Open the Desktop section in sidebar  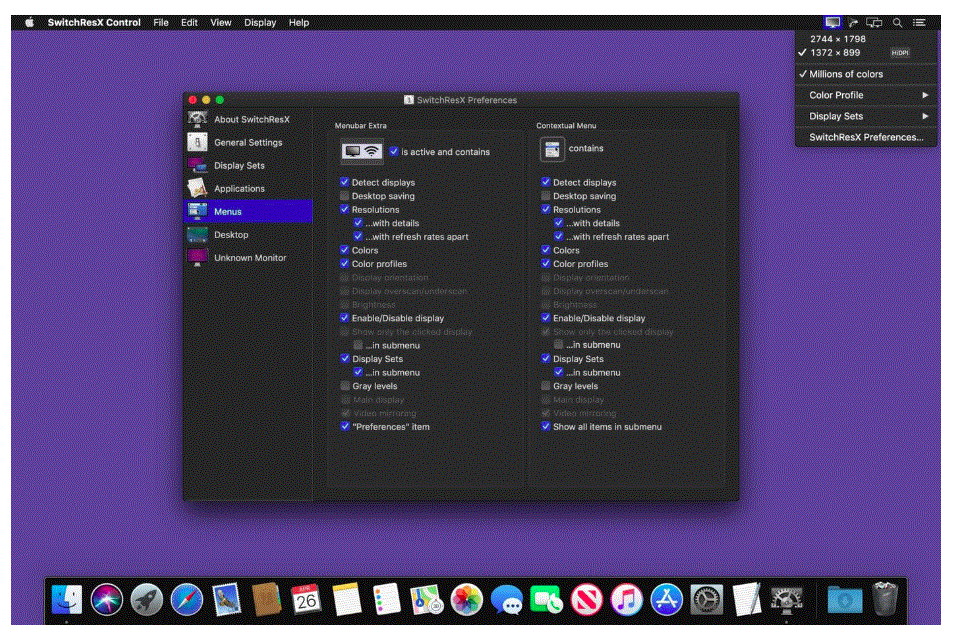[248, 234]
